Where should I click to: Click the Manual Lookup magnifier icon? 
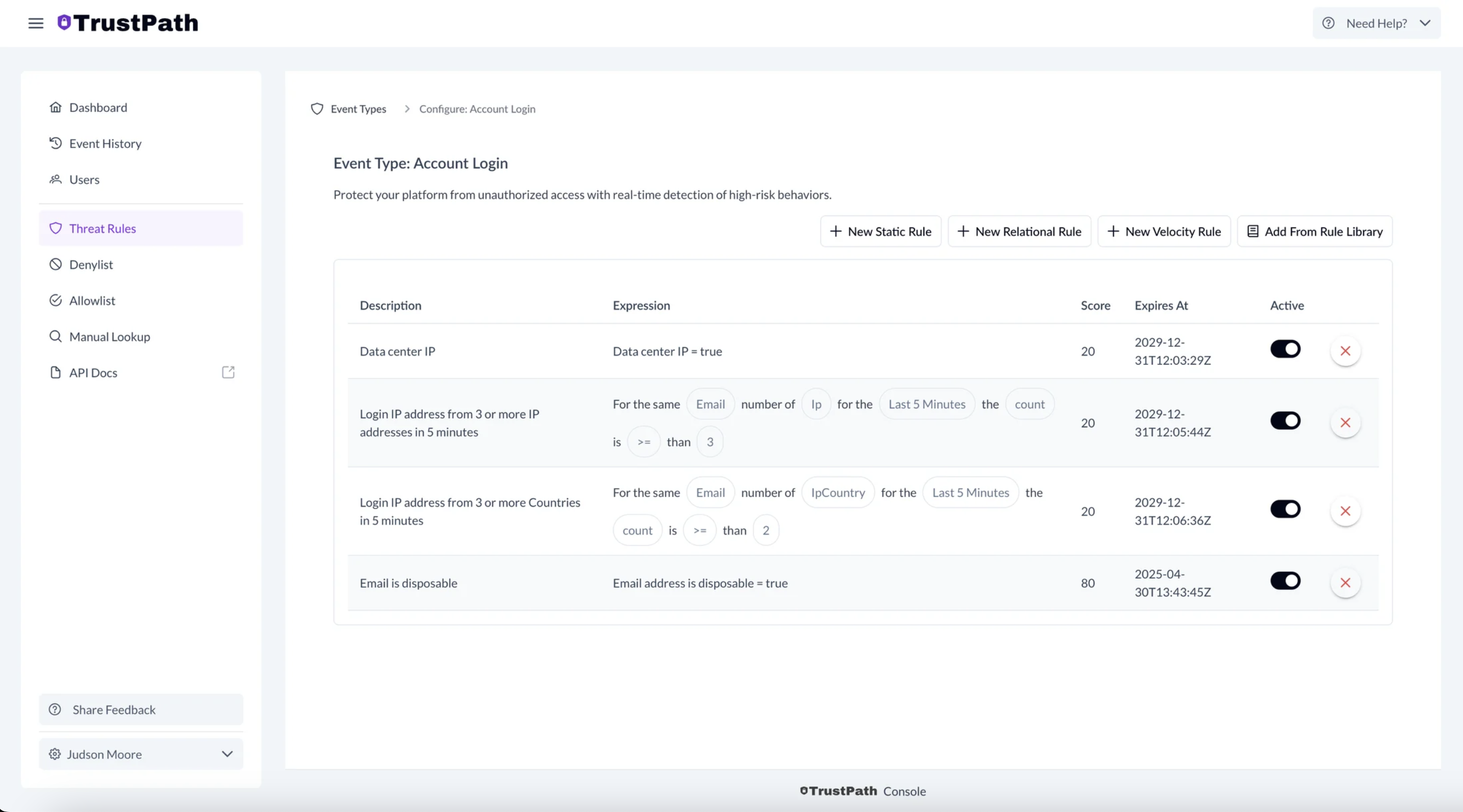(56, 336)
